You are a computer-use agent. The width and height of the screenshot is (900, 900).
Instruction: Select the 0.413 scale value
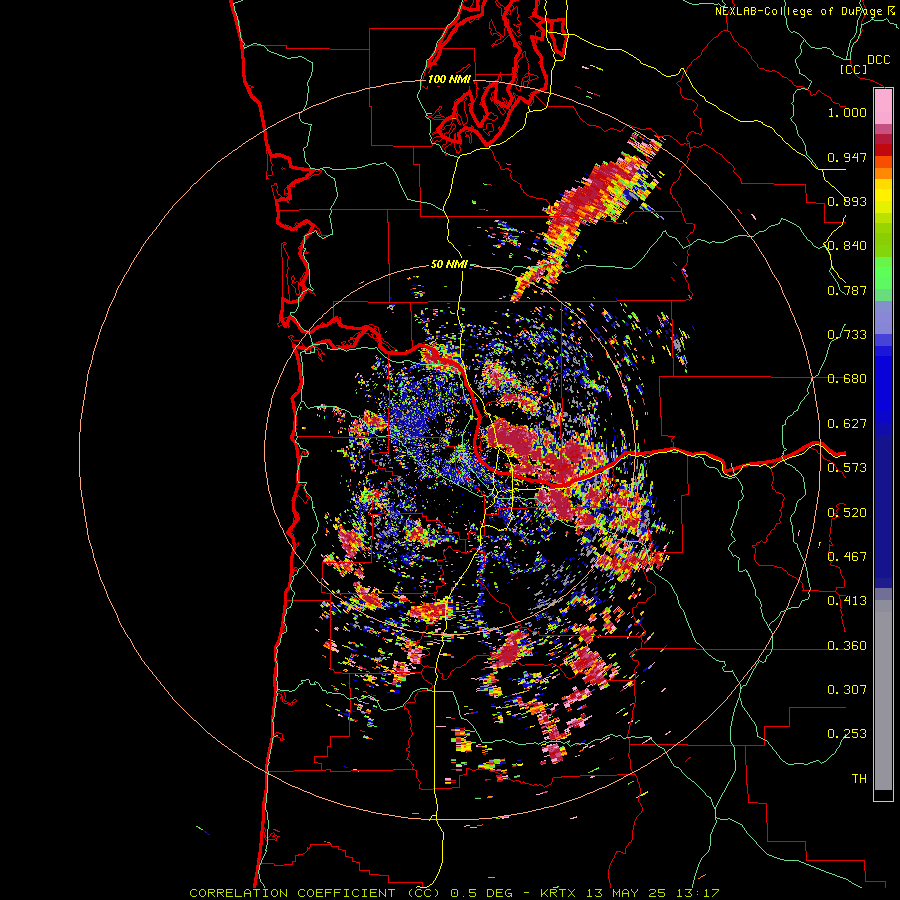[x=847, y=601]
